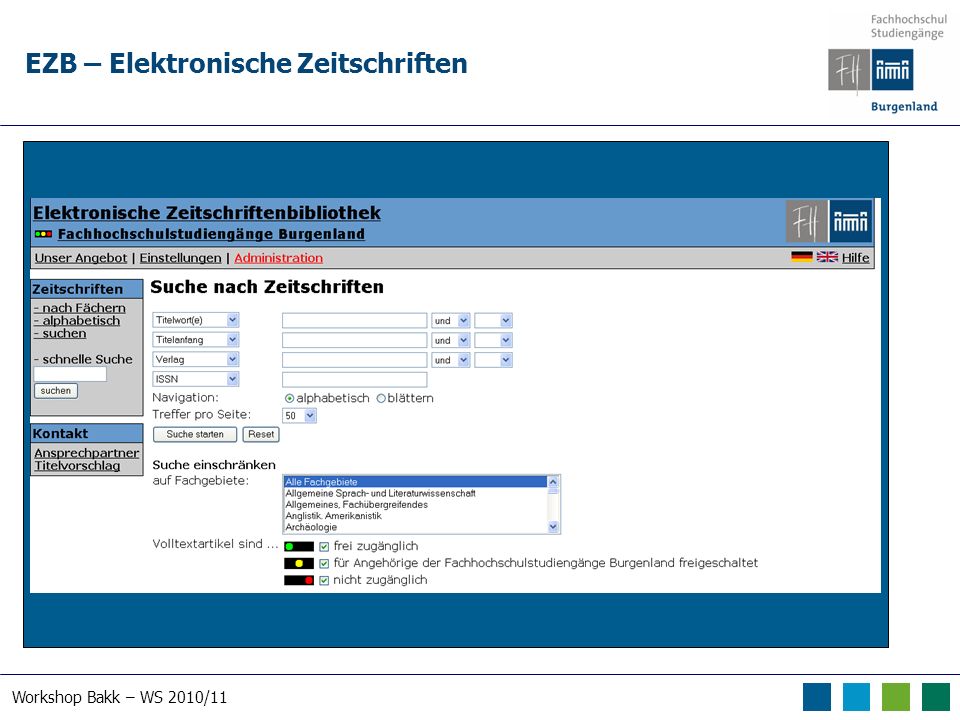
Task: Click the yellow traffic light indicator
Action: pyautogui.click(x=299, y=563)
